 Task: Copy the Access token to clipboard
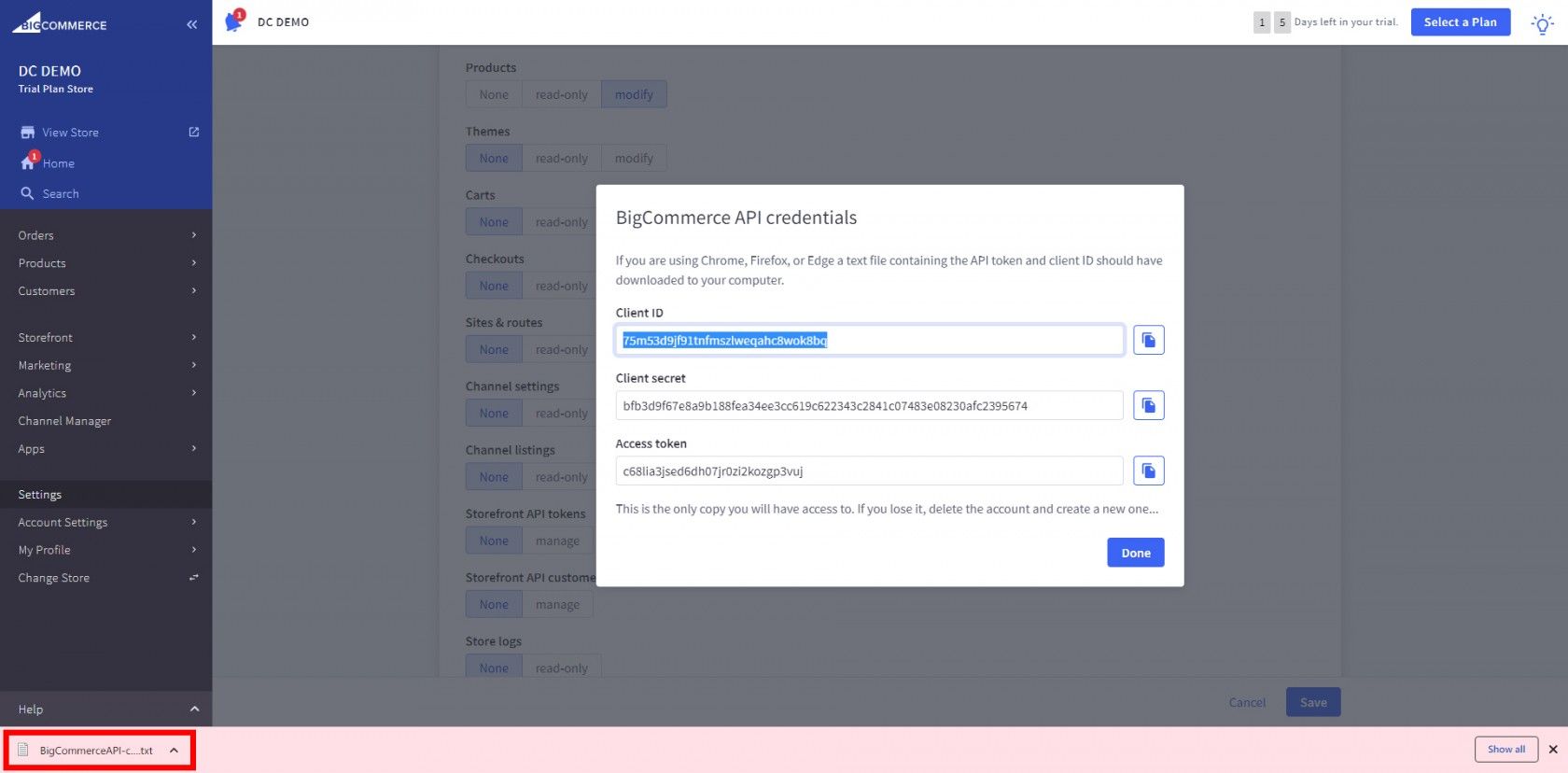point(1149,471)
